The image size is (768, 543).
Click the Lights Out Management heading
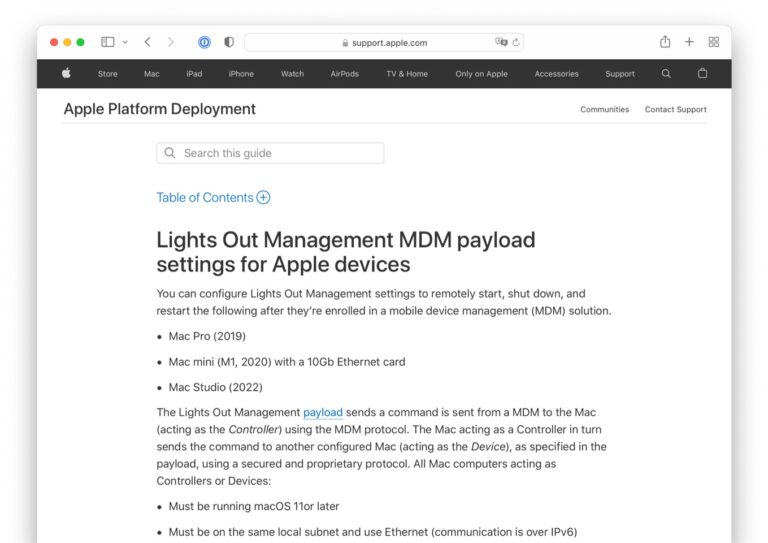point(346,252)
